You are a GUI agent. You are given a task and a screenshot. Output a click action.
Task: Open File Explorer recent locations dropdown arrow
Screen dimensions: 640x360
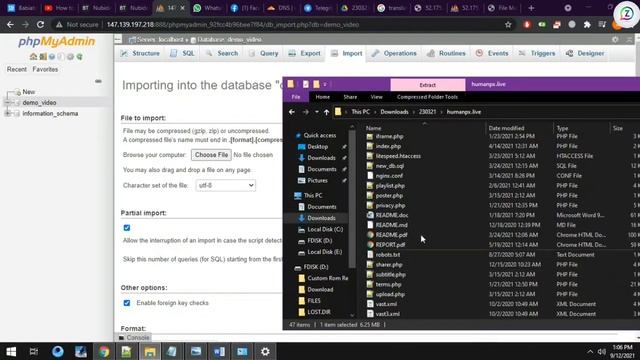click(317, 112)
